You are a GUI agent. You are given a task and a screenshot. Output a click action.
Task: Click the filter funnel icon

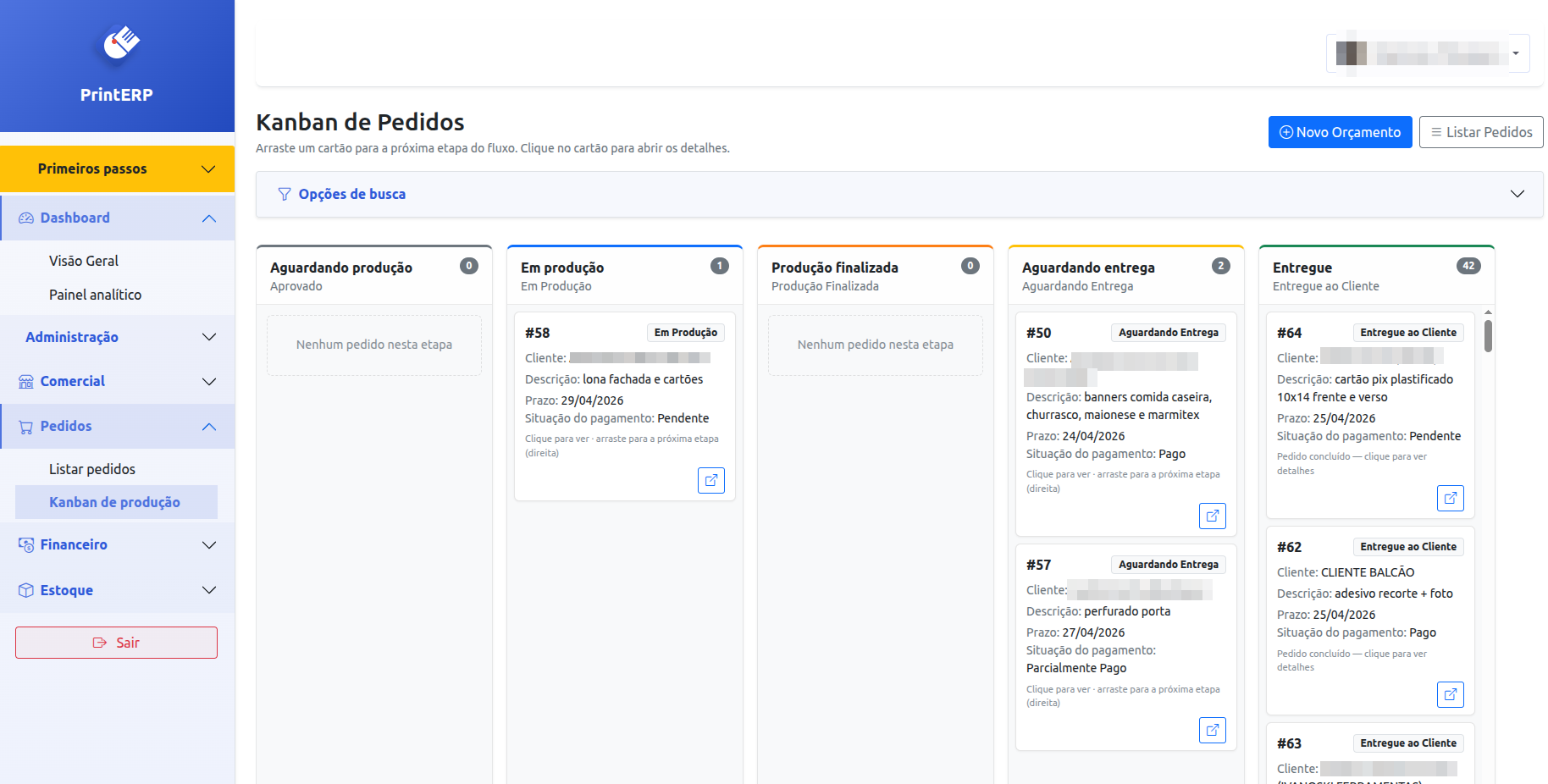point(285,195)
